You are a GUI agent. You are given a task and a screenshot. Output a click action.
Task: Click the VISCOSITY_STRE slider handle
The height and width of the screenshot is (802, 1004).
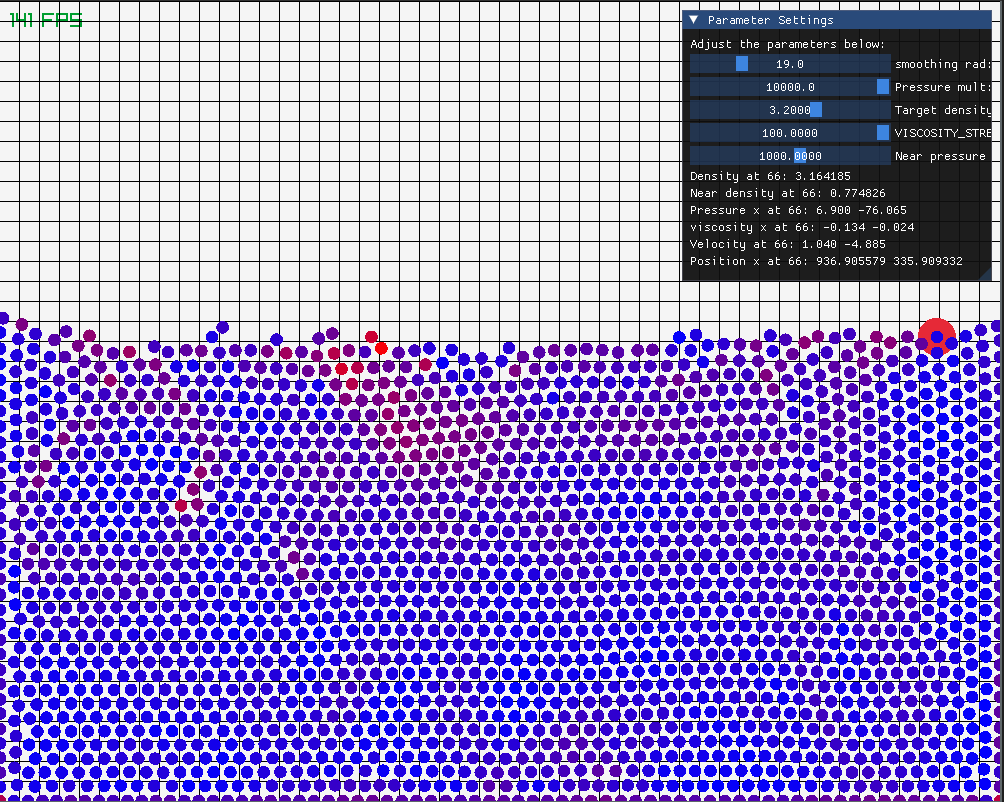(882, 133)
